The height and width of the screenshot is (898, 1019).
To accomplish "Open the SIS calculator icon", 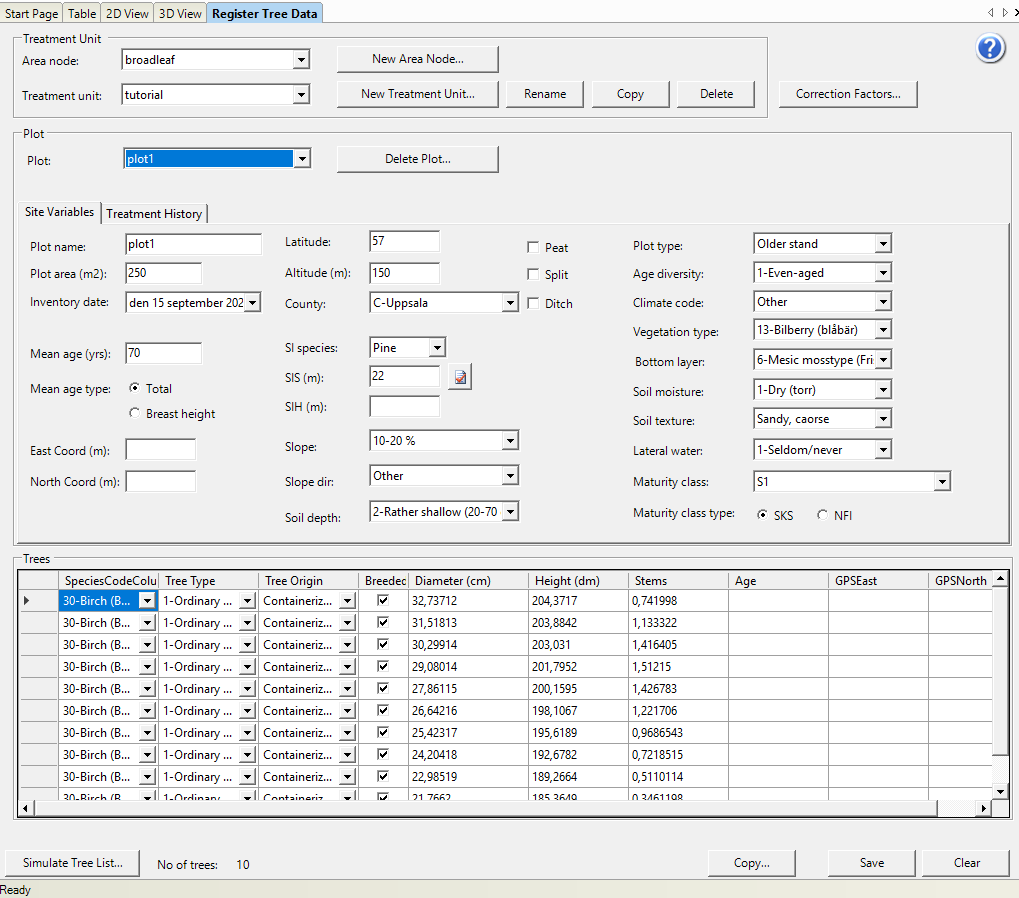I will coord(460,378).
